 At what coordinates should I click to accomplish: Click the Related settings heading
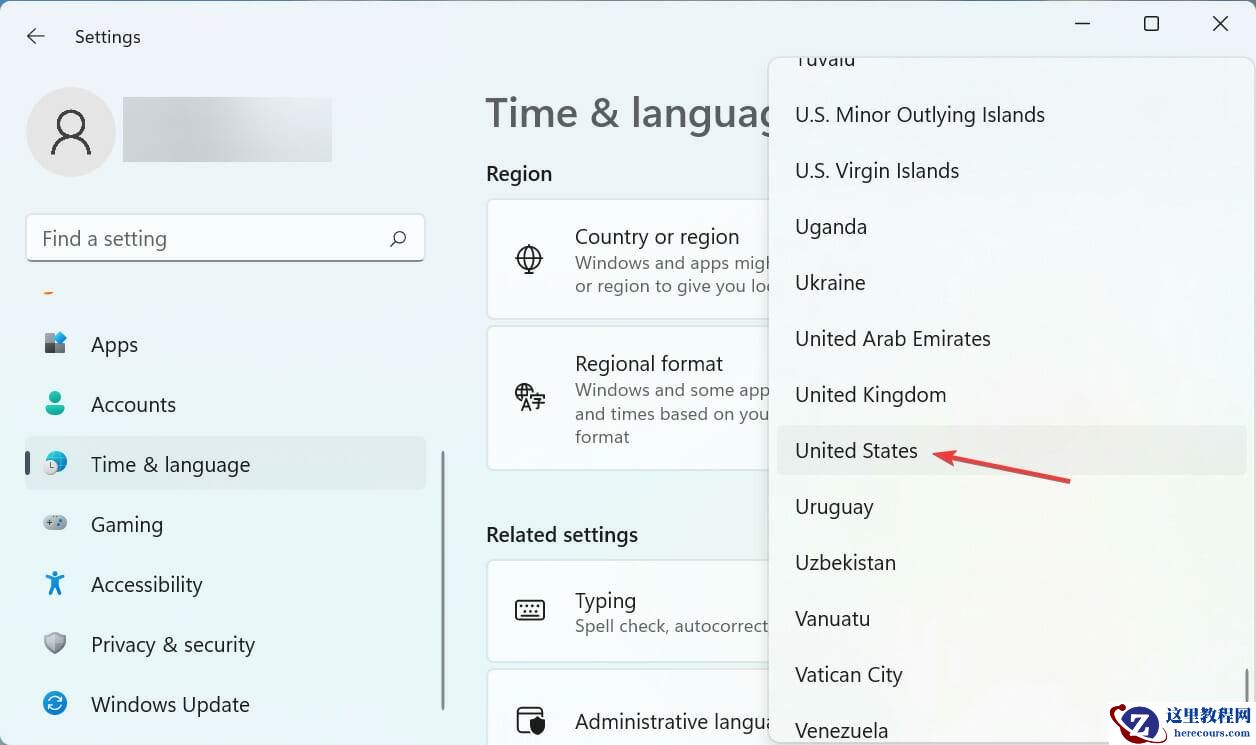[562, 535]
